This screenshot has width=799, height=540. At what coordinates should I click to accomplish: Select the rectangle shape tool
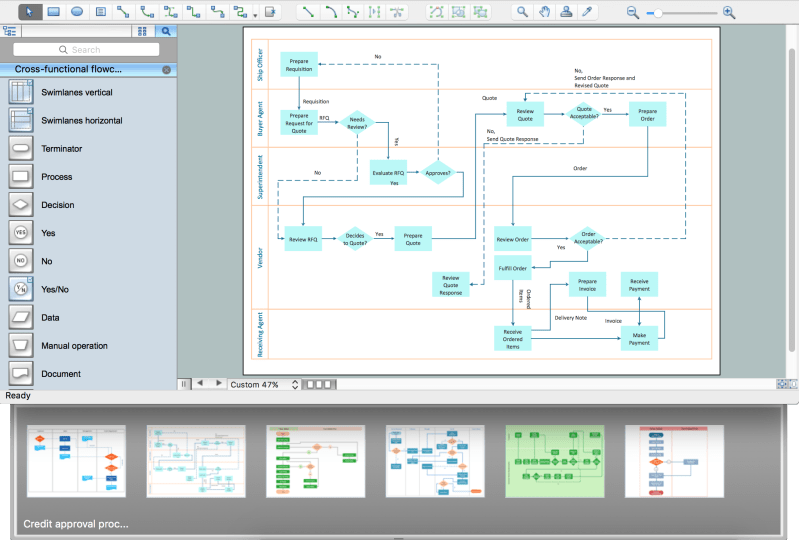pos(54,11)
